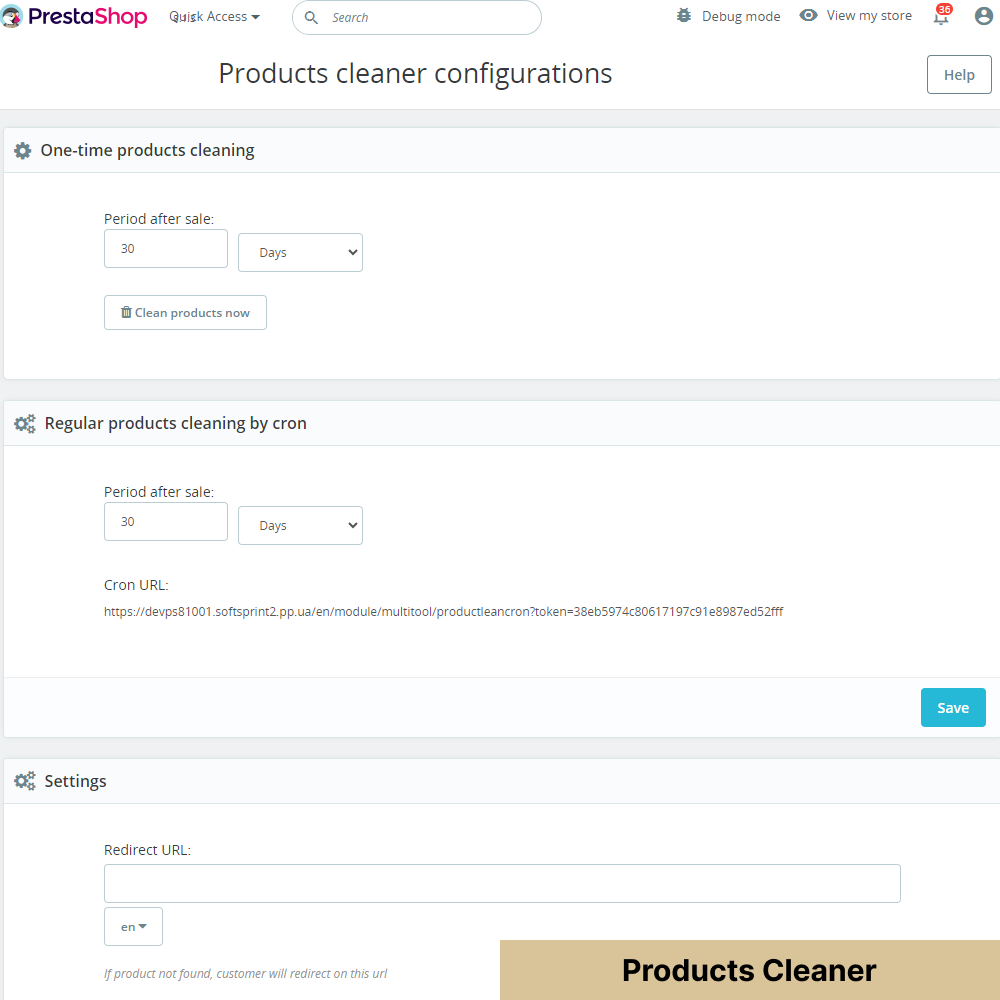Screen dimensions: 1000x1000
Task: Click the magnifier icon in the search bar
Action: 311,17
